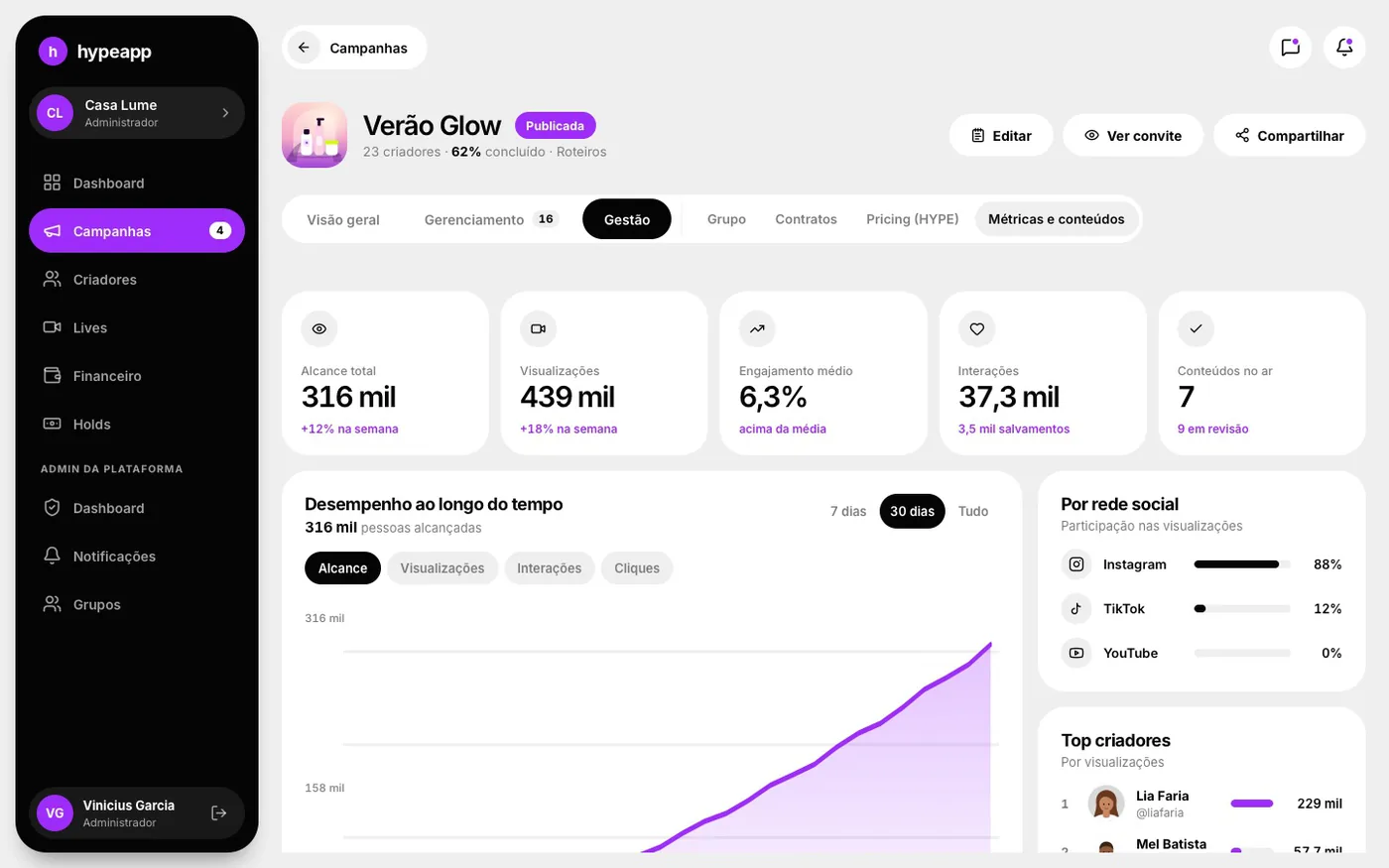Open Dashboard under Admin da Plataforma
The height and width of the screenshot is (868, 1389).
(137, 508)
